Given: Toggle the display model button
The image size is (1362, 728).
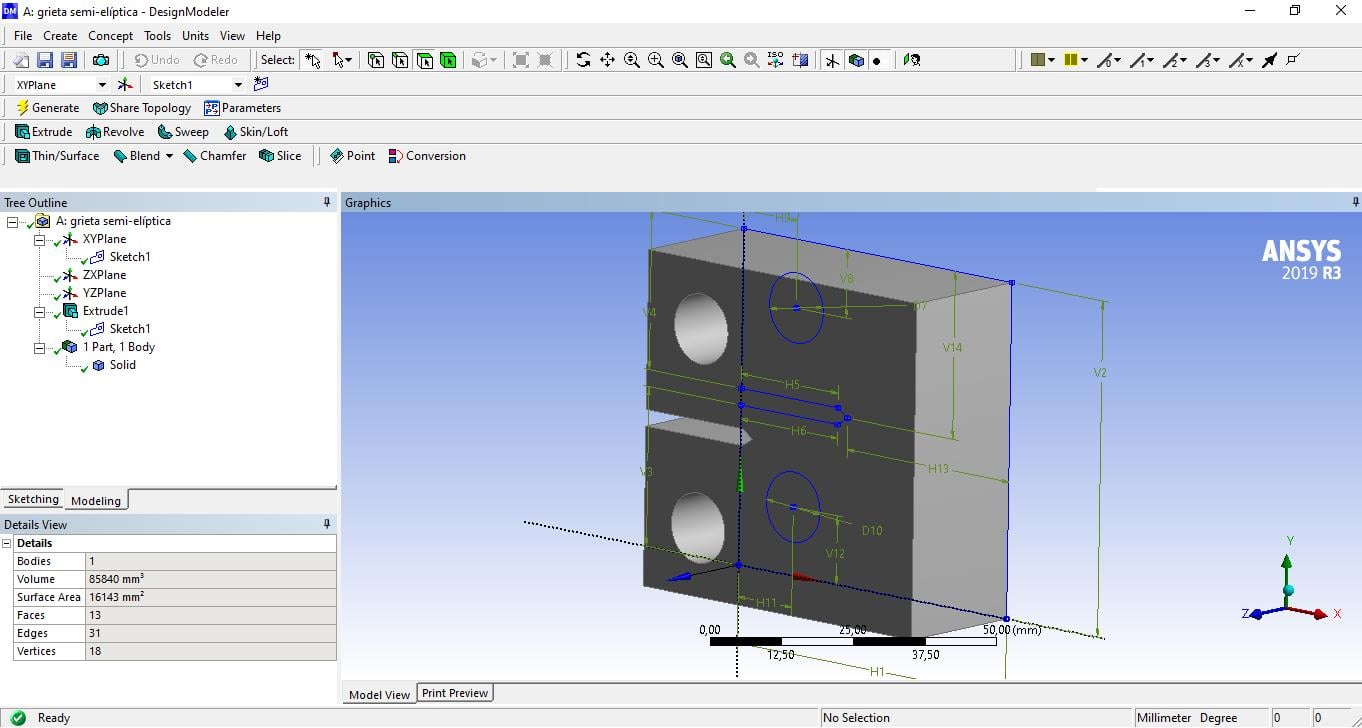Looking at the screenshot, I should click(856, 60).
